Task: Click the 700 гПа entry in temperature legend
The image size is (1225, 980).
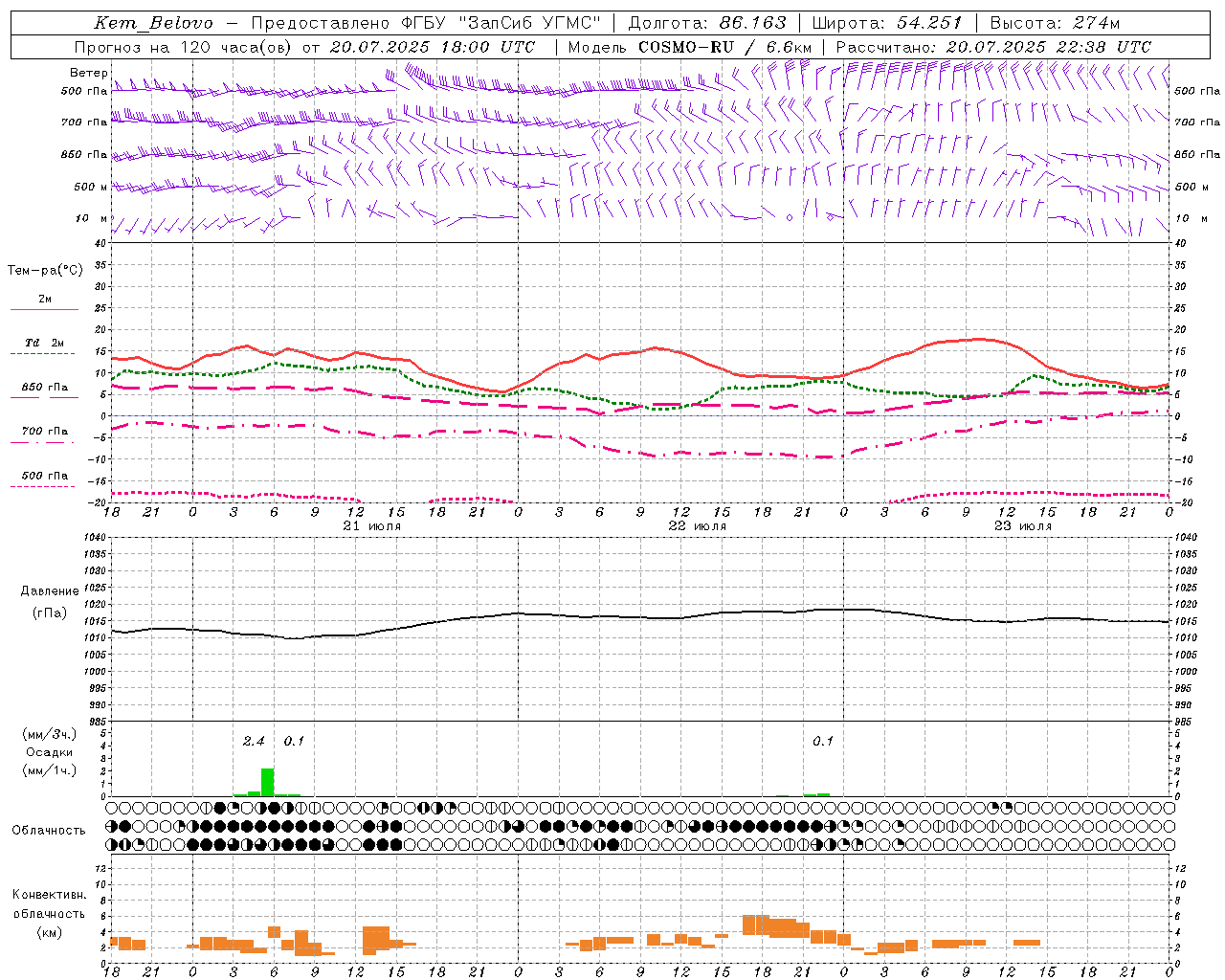Action: 45,431
